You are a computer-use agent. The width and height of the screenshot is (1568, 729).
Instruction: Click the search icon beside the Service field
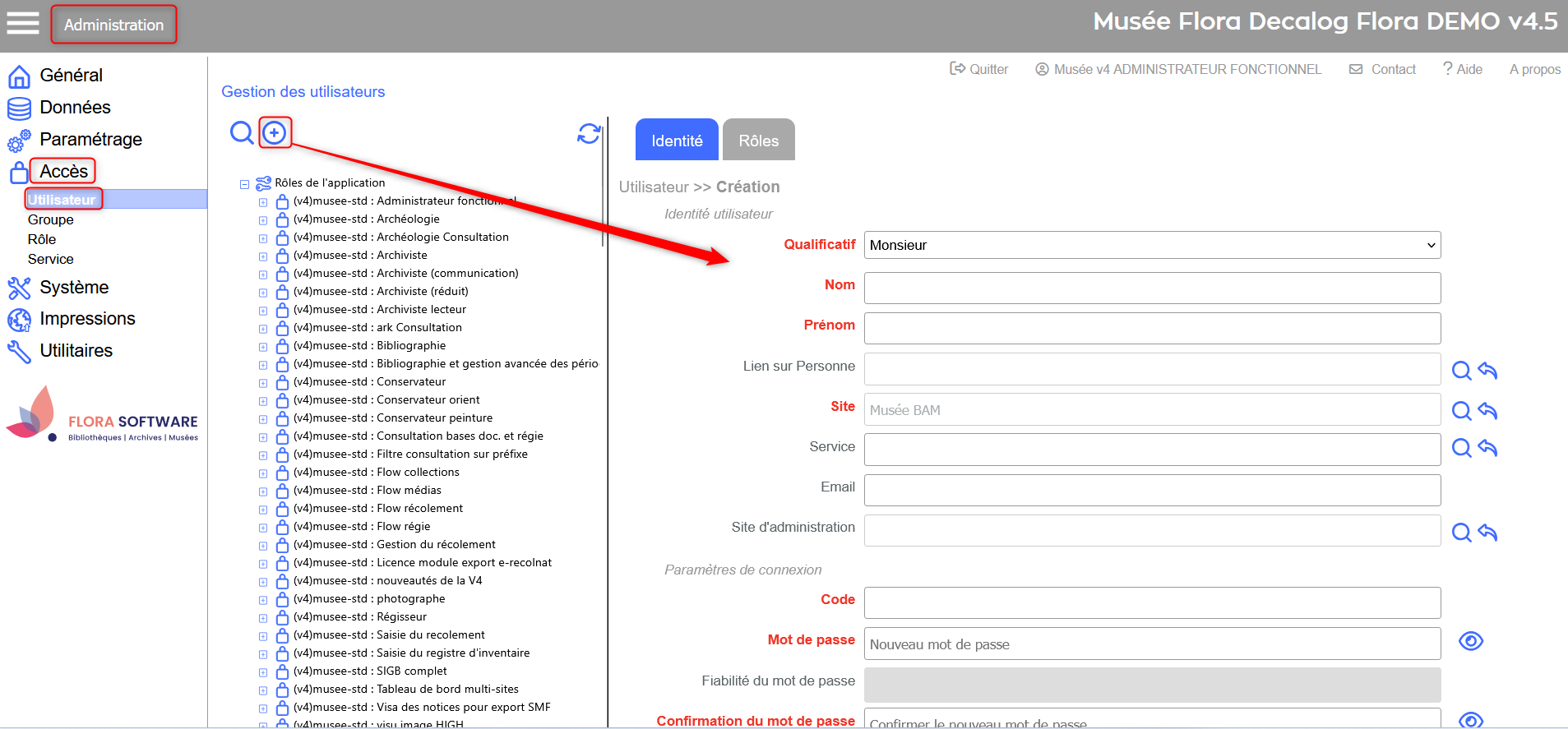1461,448
